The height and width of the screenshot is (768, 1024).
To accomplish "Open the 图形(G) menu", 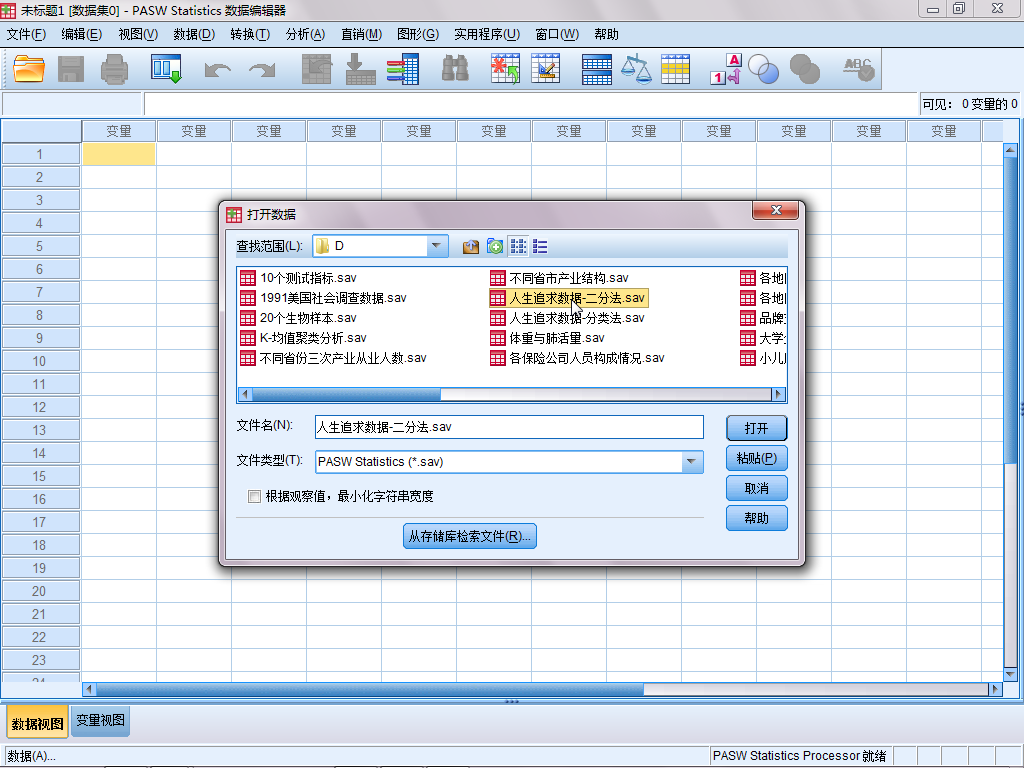I will [x=418, y=35].
